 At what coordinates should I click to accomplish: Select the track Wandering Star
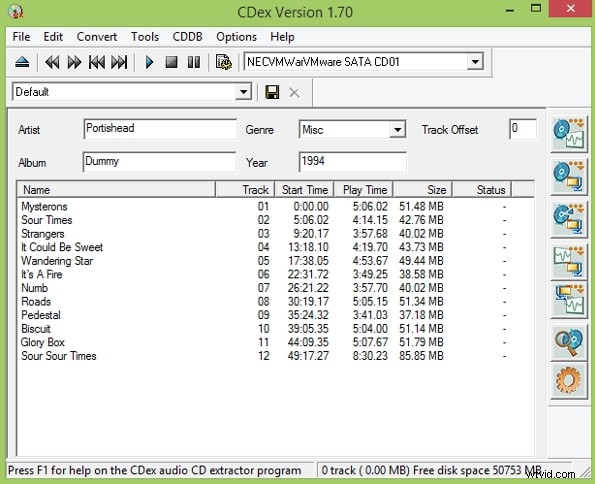point(57,261)
